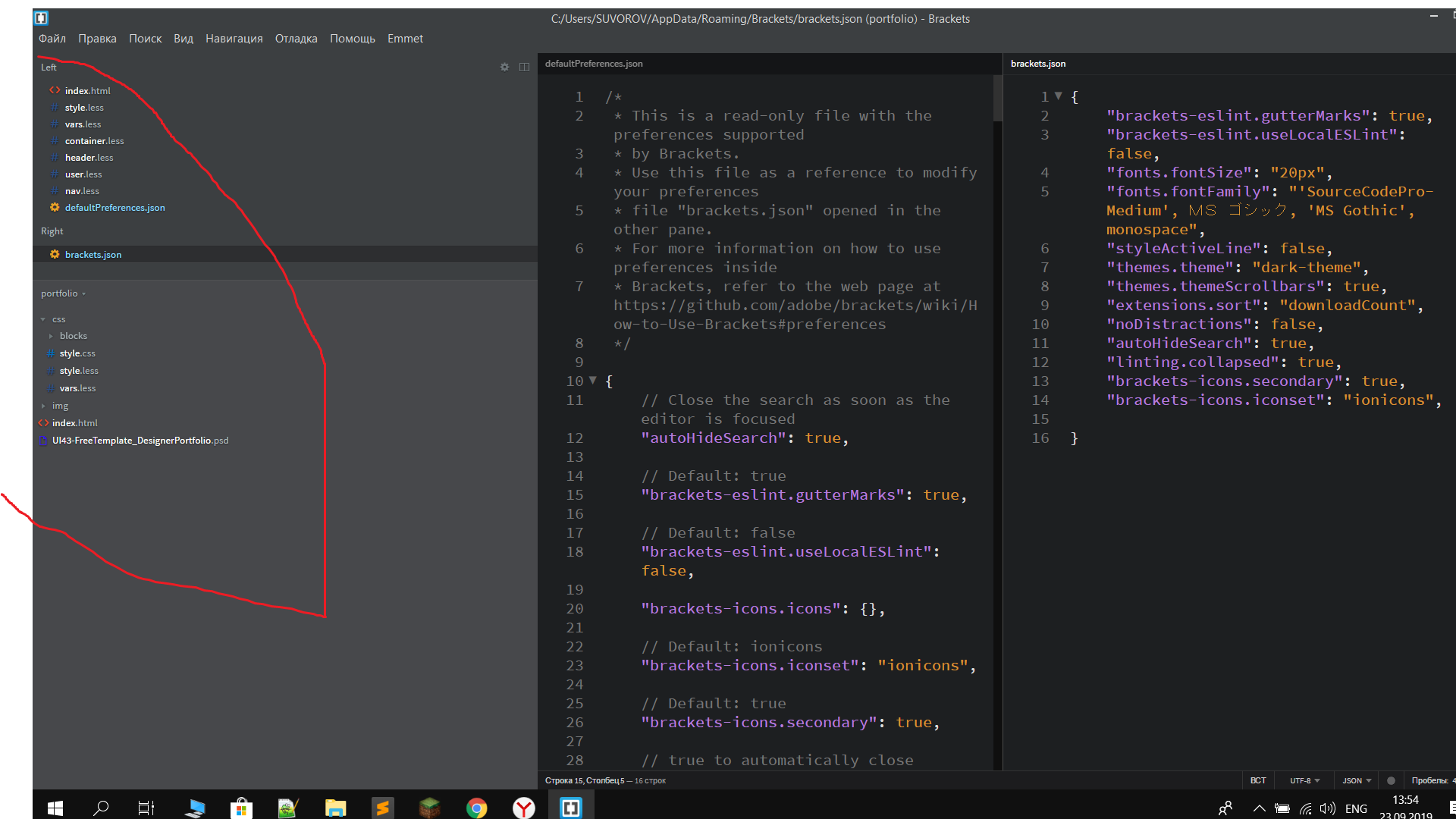Click the linting status circle indicator

(x=1391, y=780)
